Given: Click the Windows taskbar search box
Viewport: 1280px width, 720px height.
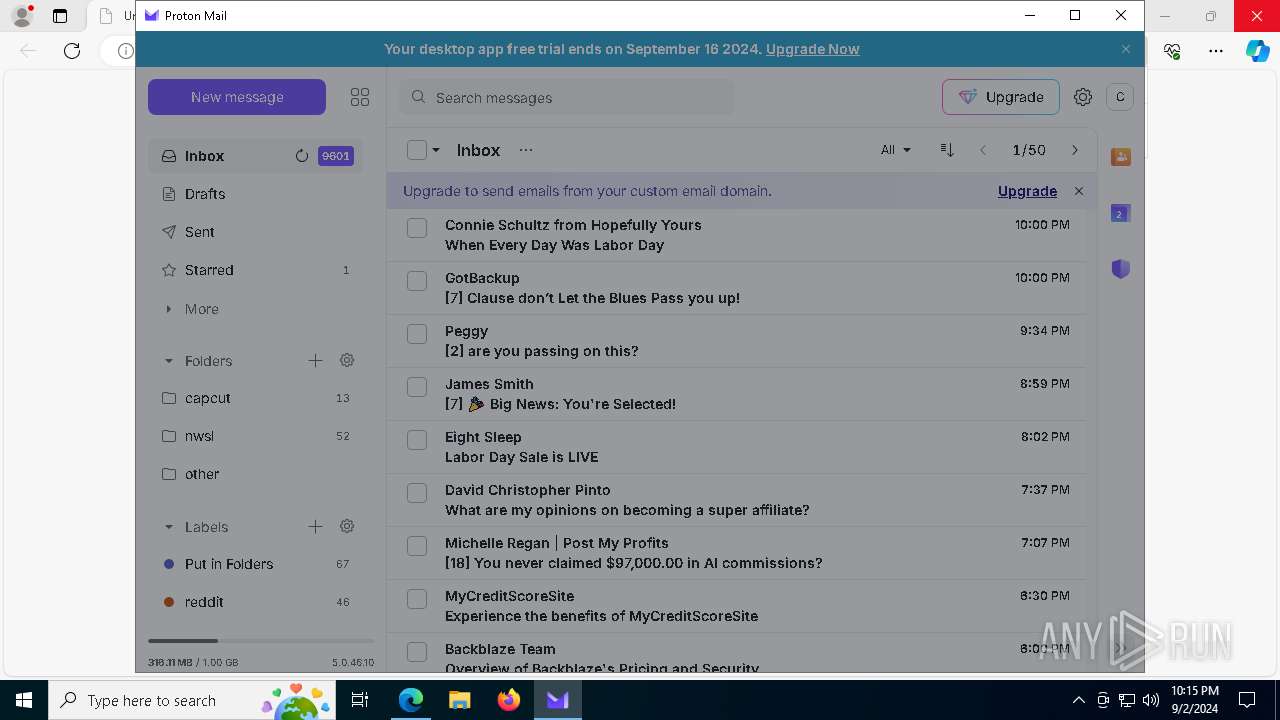Looking at the screenshot, I should 190,700.
